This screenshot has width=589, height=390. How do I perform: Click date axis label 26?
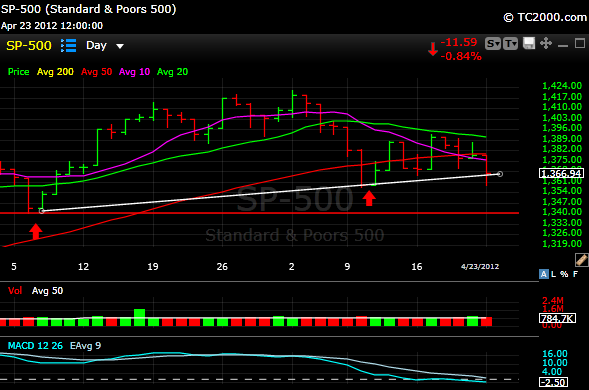click(222, 267)
